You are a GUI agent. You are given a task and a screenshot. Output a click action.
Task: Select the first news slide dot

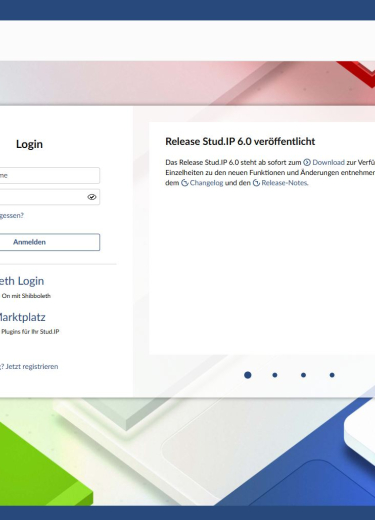coord(248,375)
